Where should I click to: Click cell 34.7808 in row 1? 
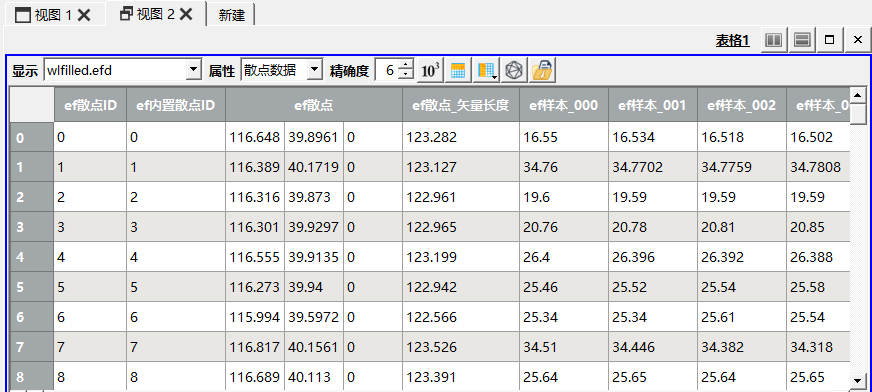[819, 167]
